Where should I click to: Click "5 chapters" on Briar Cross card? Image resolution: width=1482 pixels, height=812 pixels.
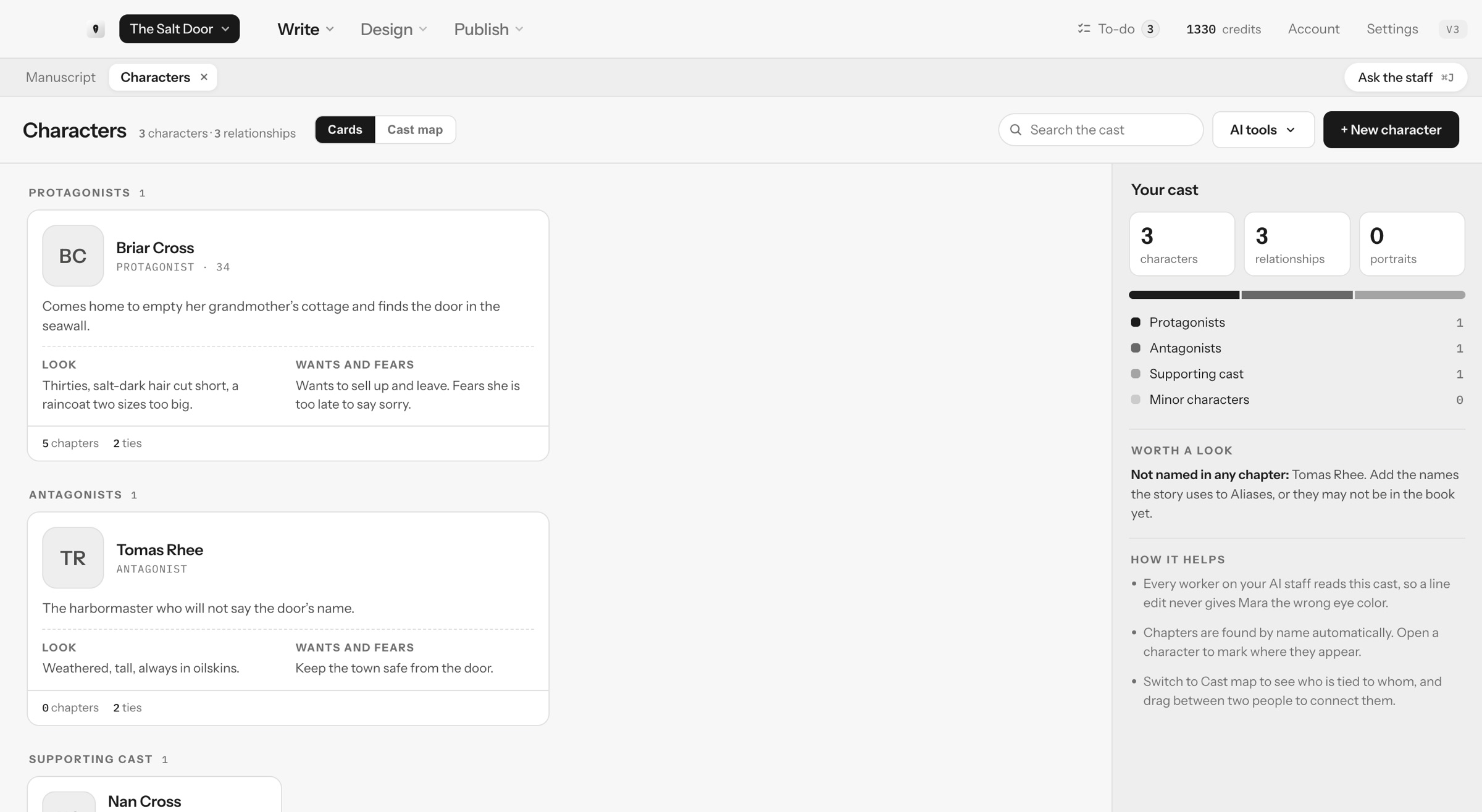70,443
